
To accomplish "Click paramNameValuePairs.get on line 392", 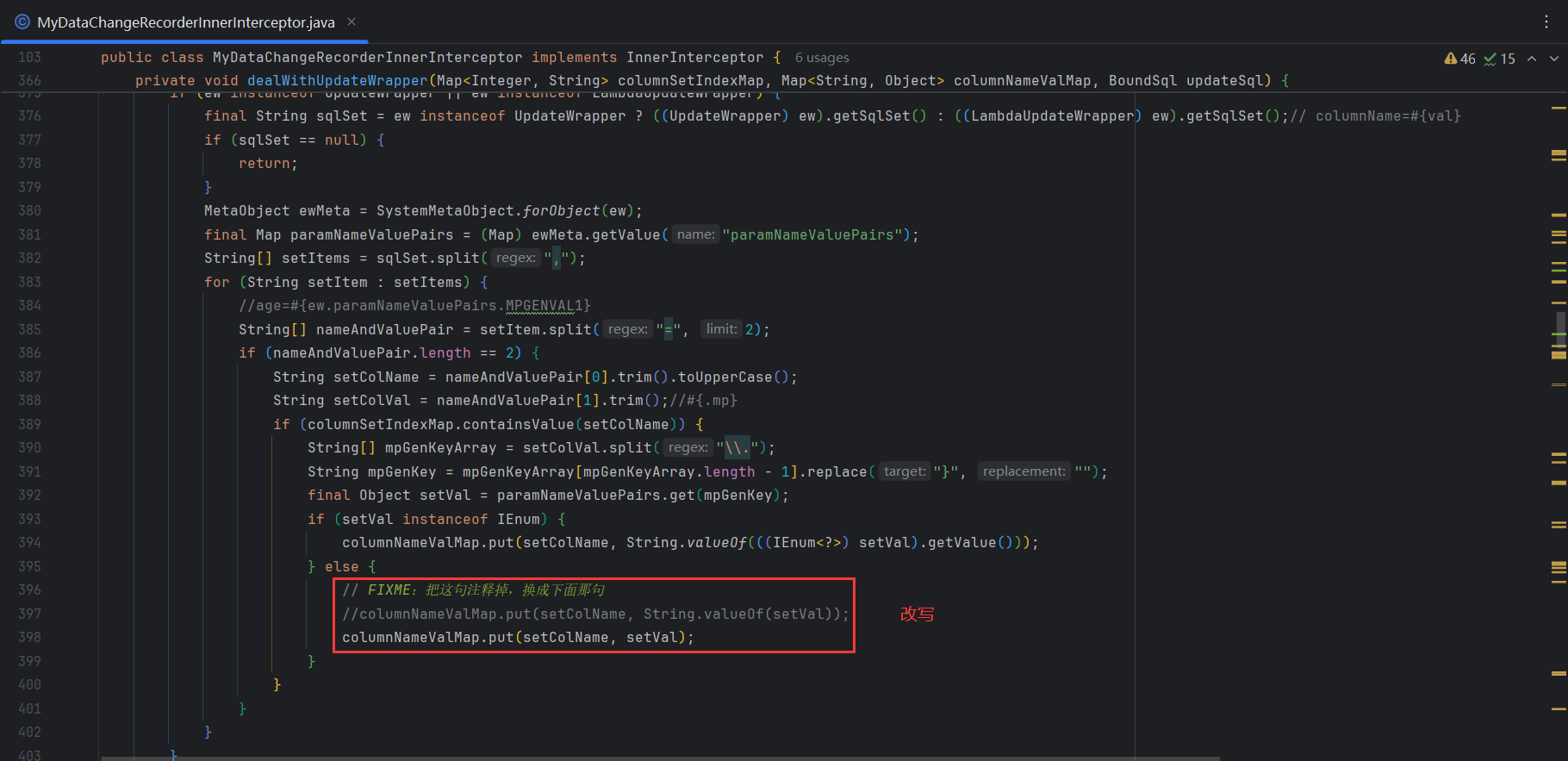I will pos(595,495).
